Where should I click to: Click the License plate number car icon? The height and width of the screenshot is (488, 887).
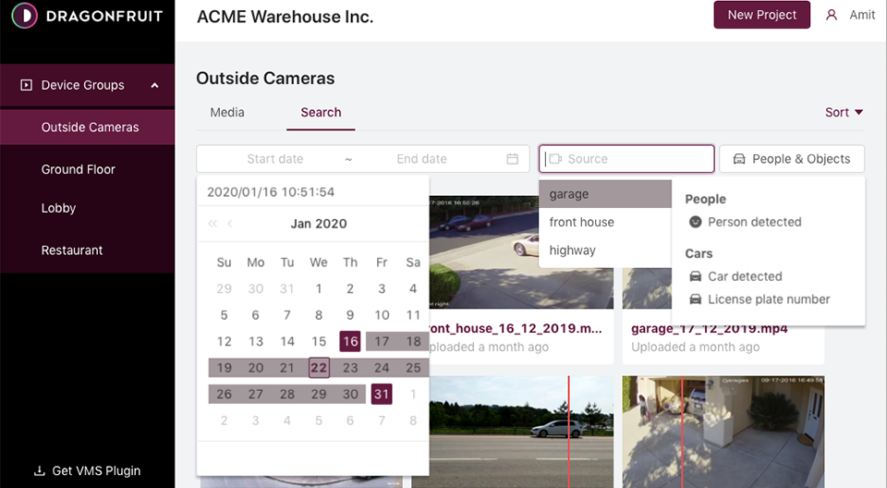[696, 299]
